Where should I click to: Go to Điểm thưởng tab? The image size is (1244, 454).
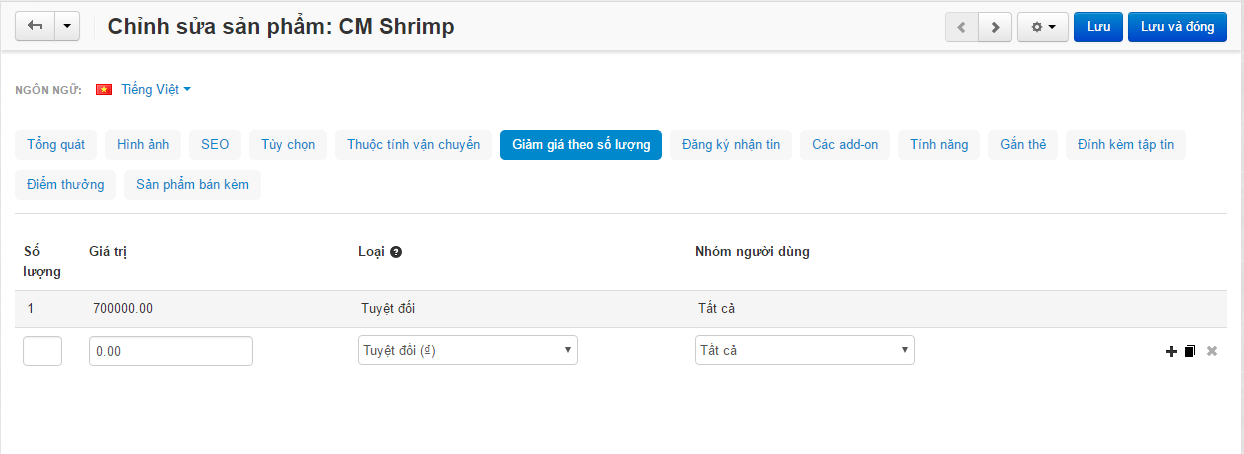coord(66,185)
